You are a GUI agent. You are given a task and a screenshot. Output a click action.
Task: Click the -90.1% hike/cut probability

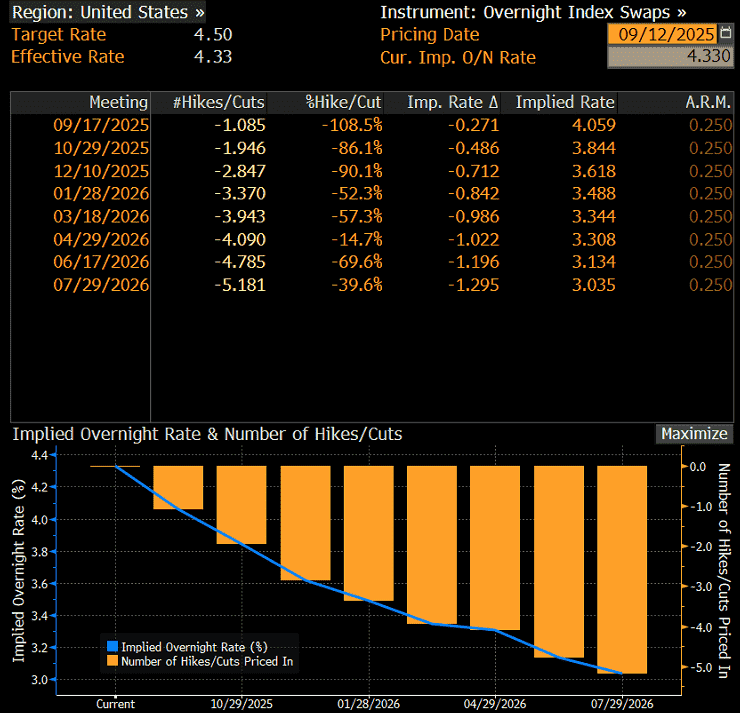[356, 171]
